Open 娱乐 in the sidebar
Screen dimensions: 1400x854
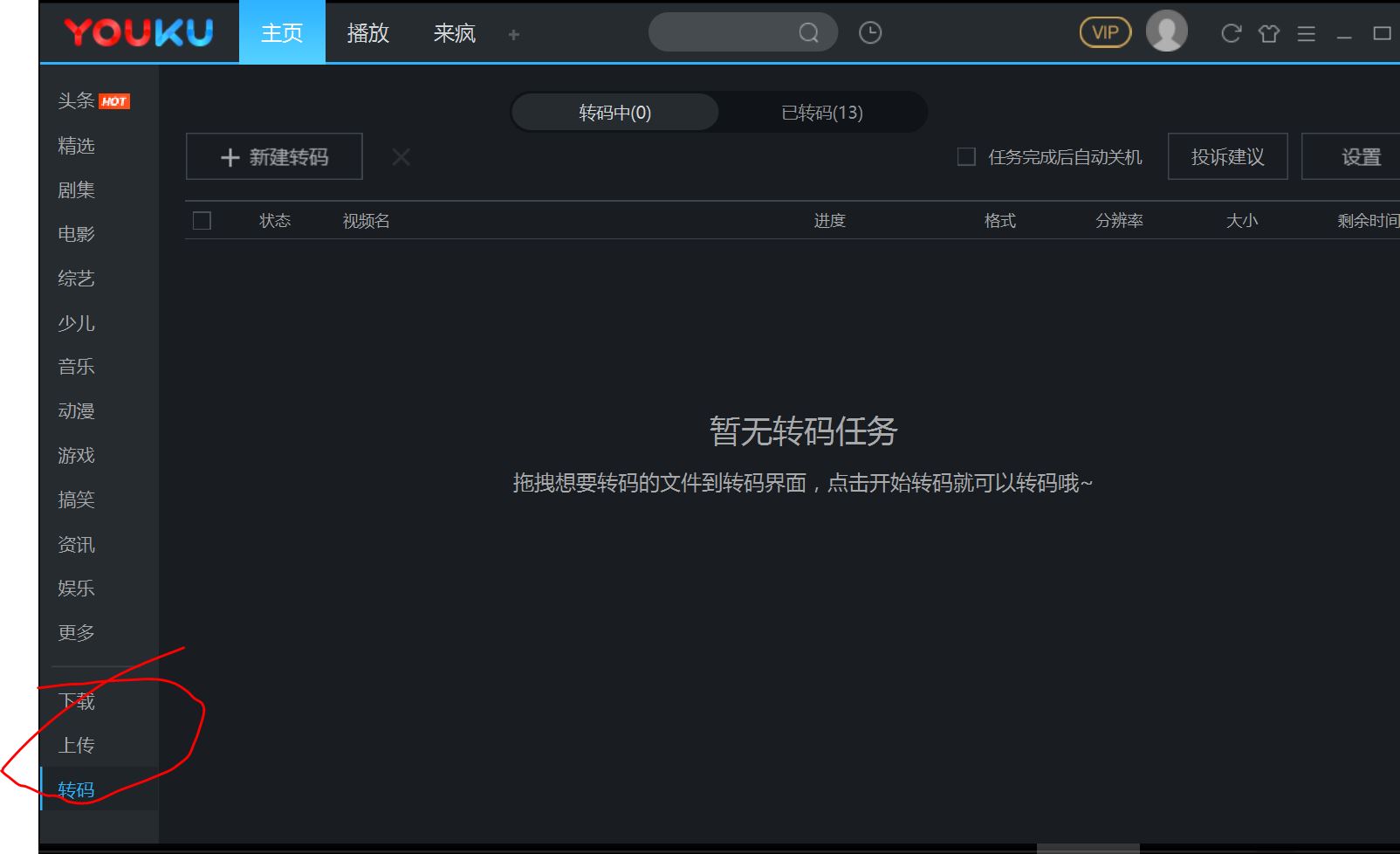tap(76, 588)
